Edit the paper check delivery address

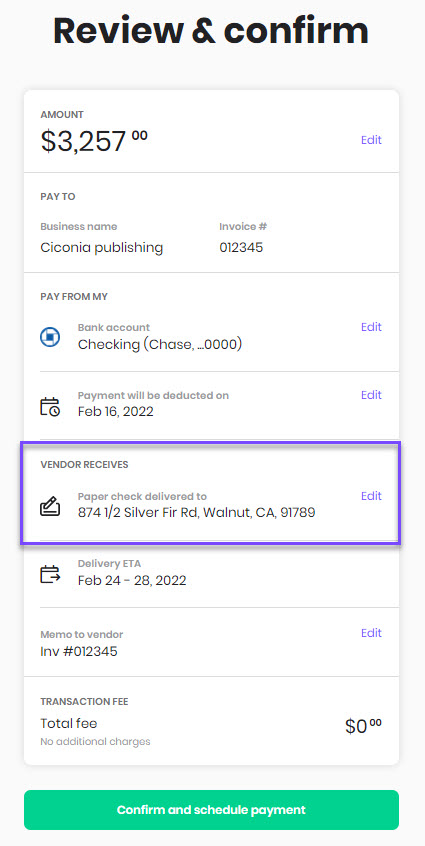point(371,496)
